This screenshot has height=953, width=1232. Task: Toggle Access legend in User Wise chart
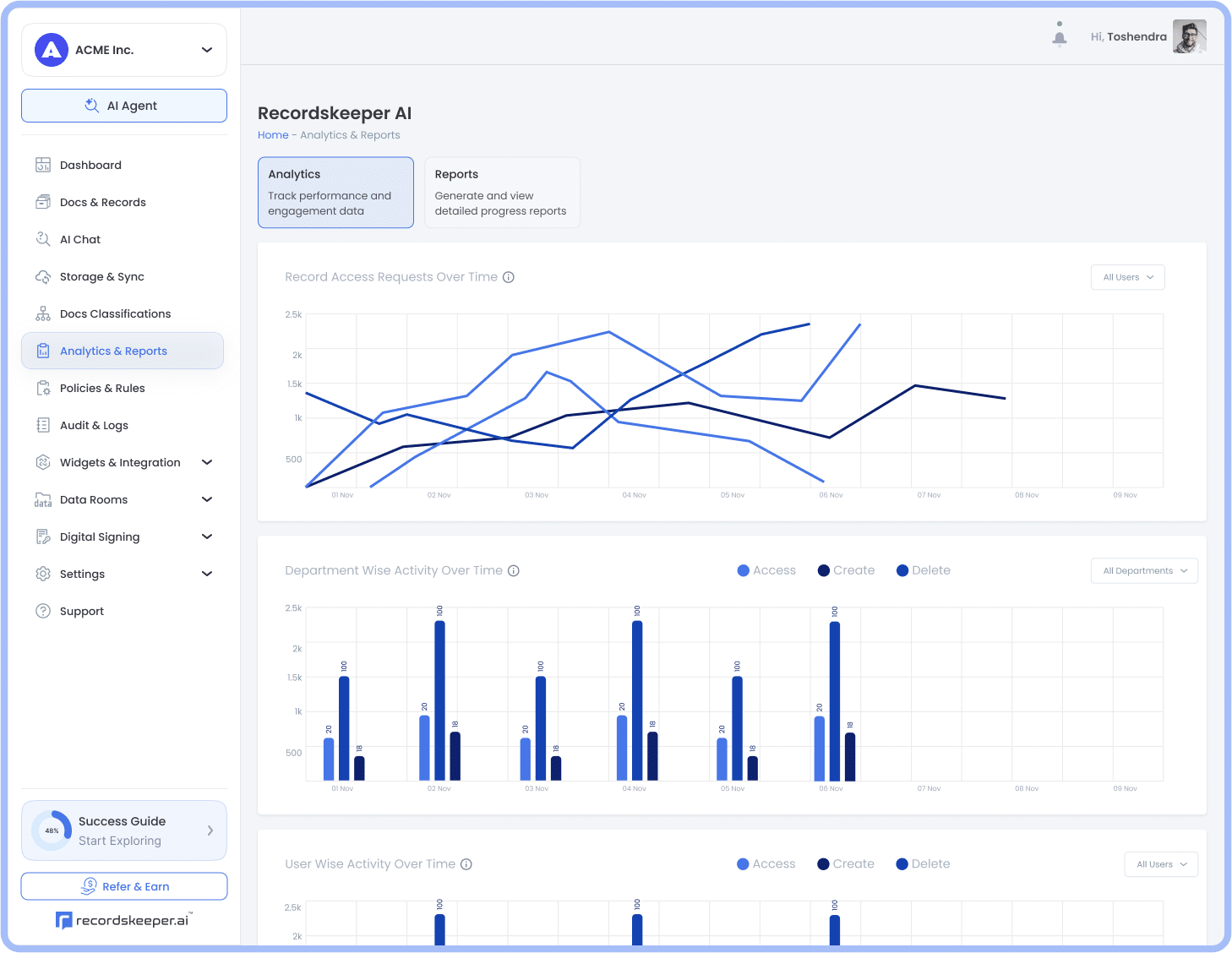tap(766, 864)
